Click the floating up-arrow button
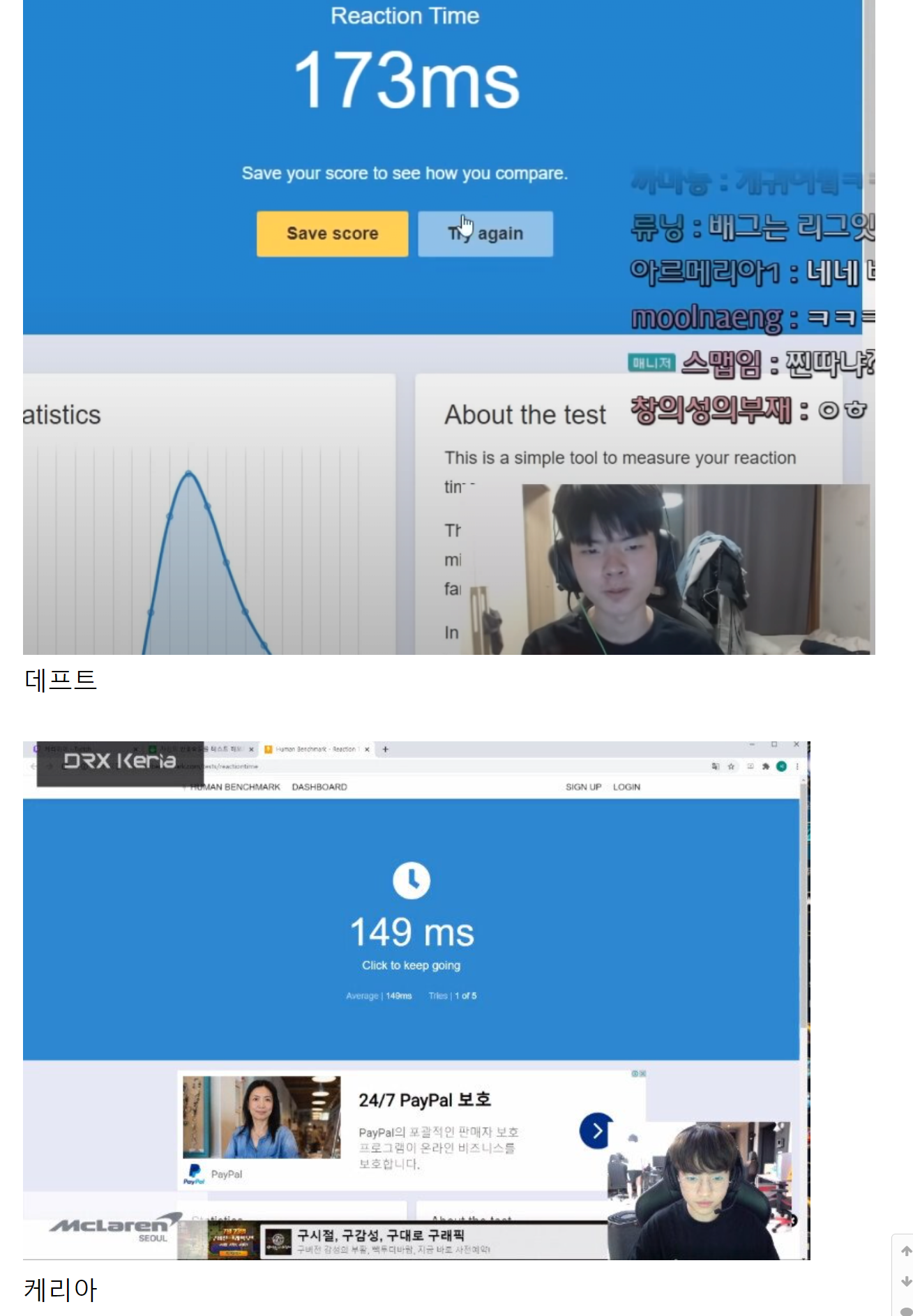The image size is (913, 1316). coord(906,1251)
